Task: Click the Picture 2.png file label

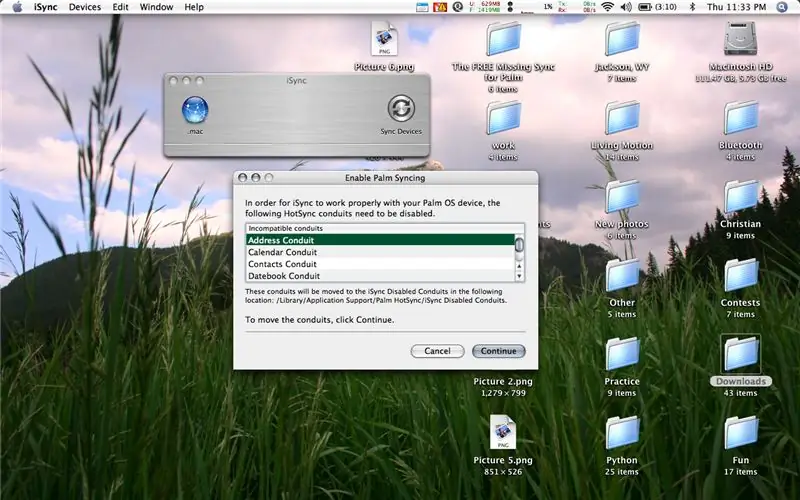Action: (x=503, y=381)
